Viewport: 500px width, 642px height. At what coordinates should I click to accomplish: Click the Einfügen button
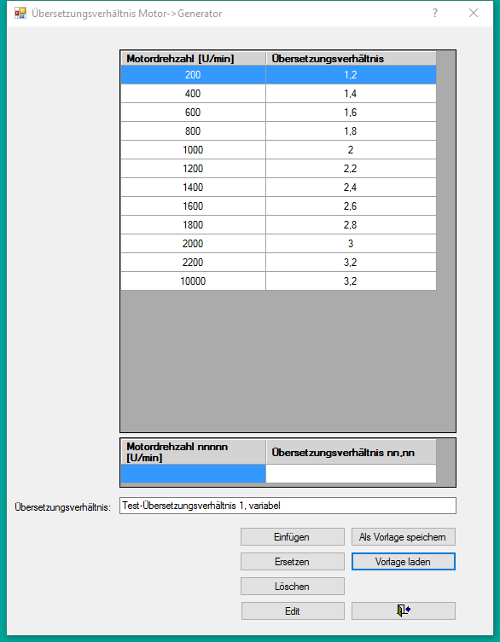pyautogui.click(x=292, y=537)
